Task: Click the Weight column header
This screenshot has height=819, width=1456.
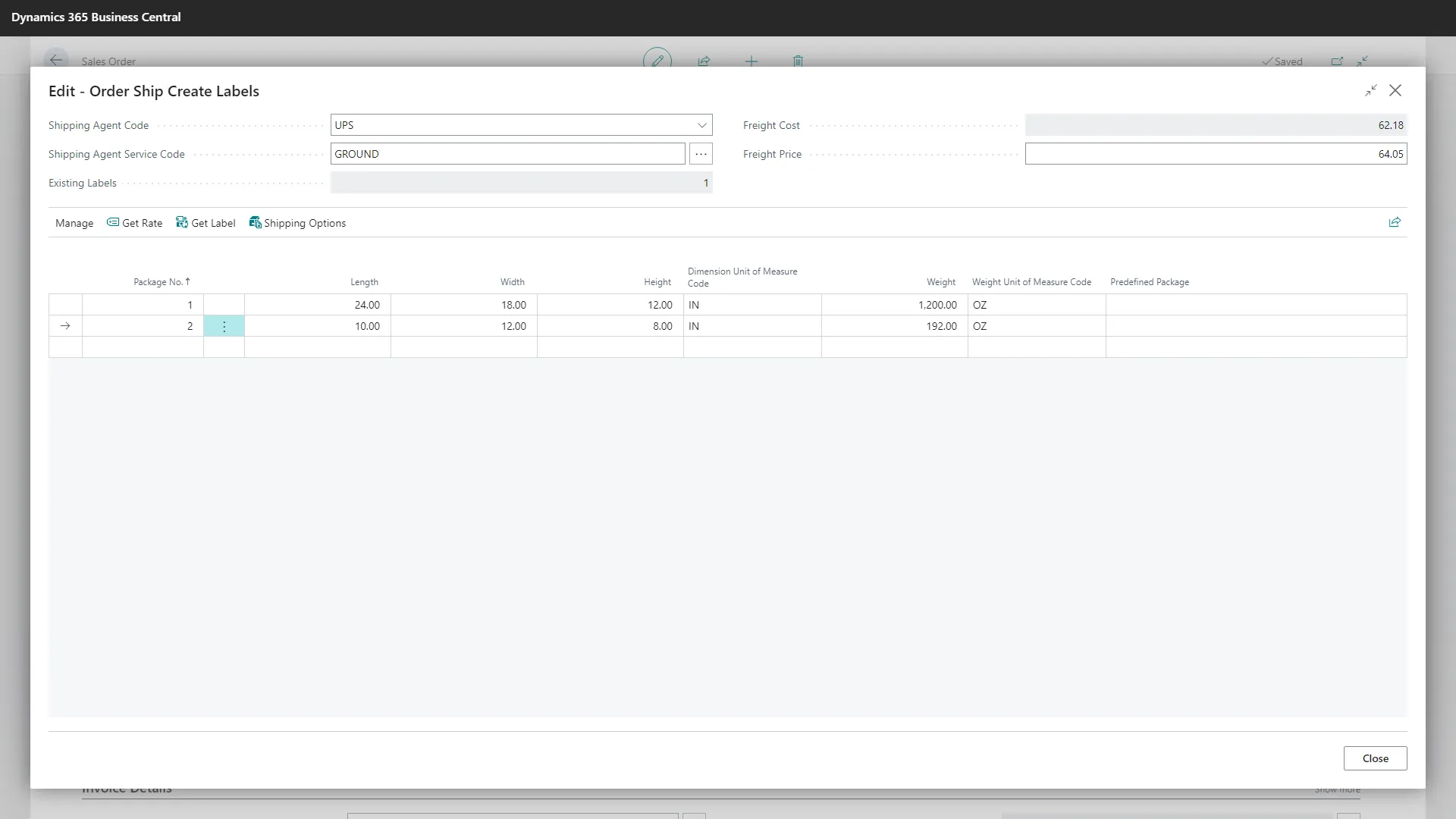Action: click(x=940, y=282)
